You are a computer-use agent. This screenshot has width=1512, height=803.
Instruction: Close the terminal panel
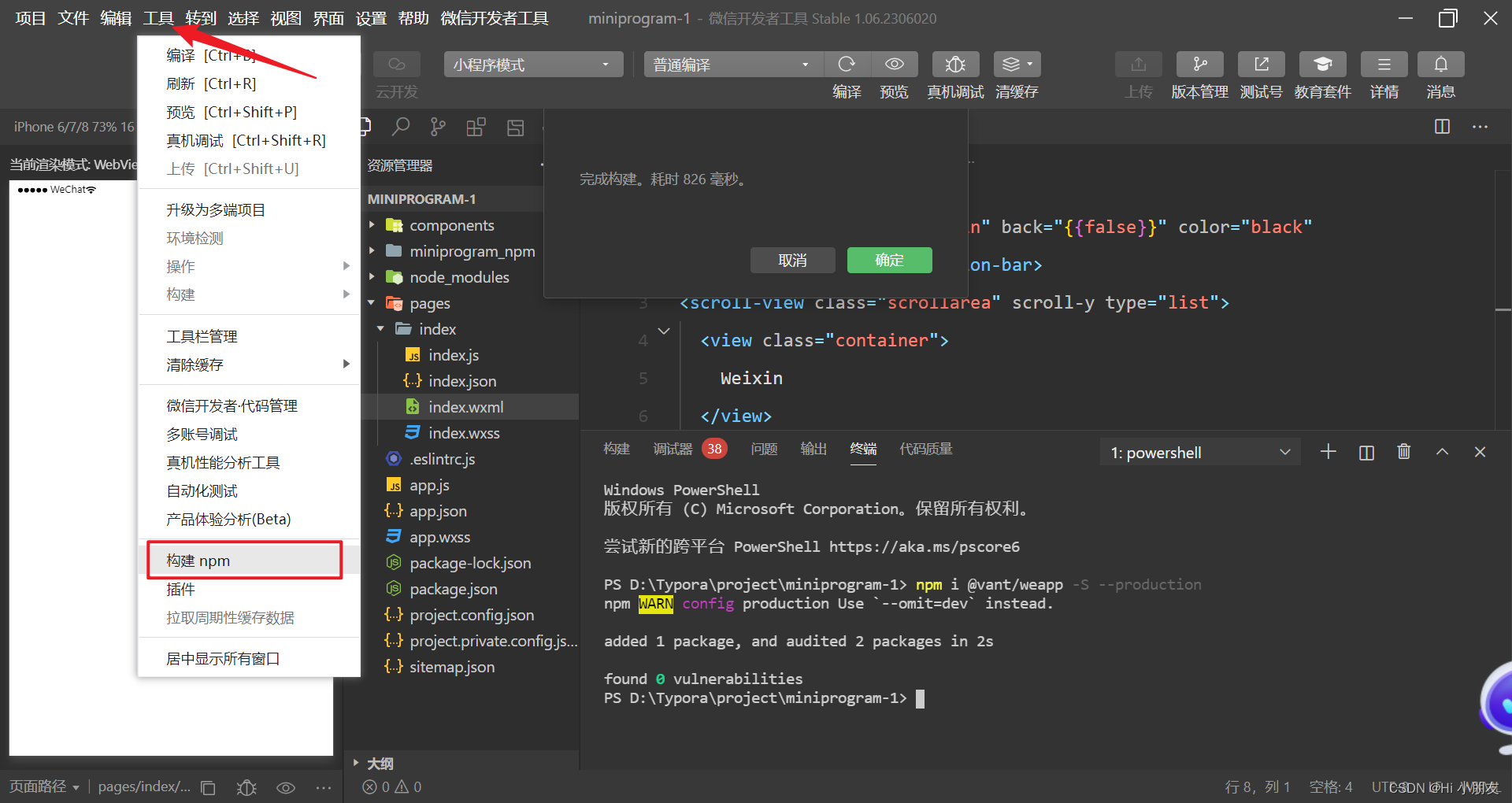1480,452
